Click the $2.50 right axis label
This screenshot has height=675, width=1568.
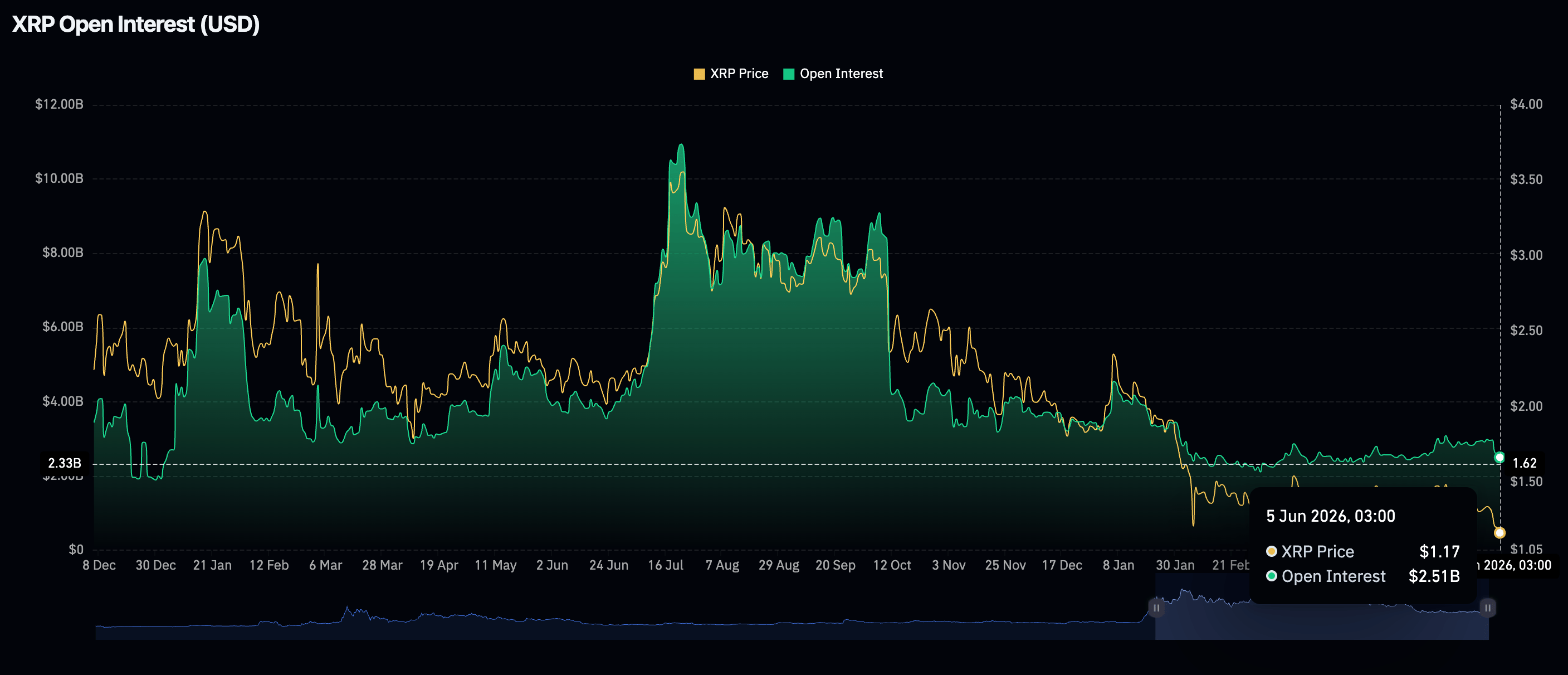(x=1527, y=331)
